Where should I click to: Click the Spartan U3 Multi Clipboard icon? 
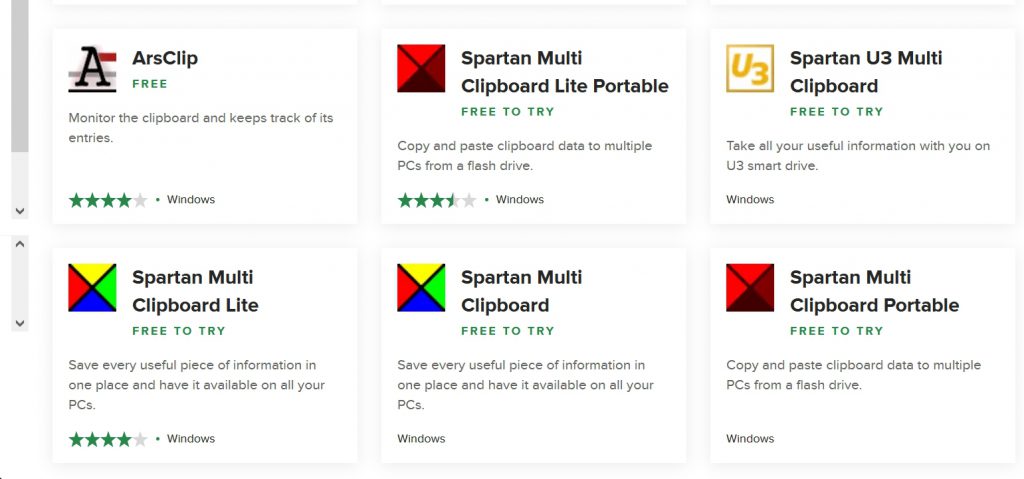pyautogui.click(x=750, y=68)
